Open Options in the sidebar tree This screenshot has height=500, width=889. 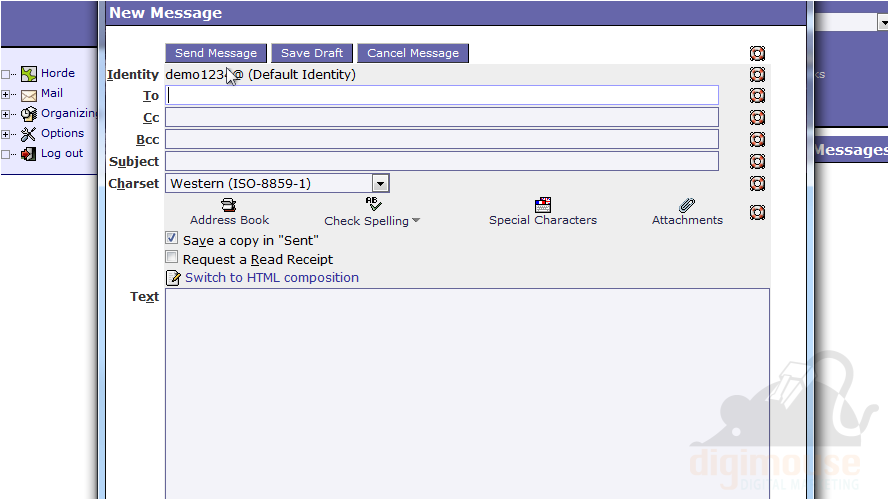pos(62,133)
